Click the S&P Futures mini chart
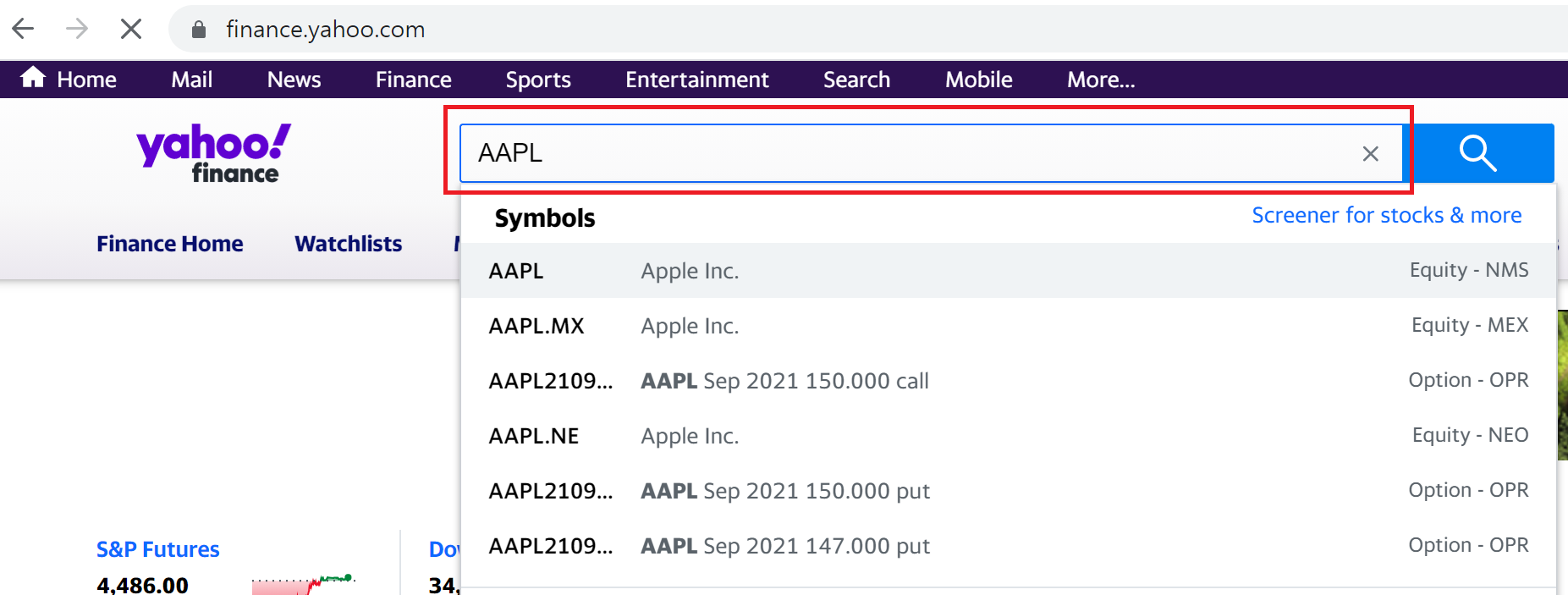 pos(303,584)
